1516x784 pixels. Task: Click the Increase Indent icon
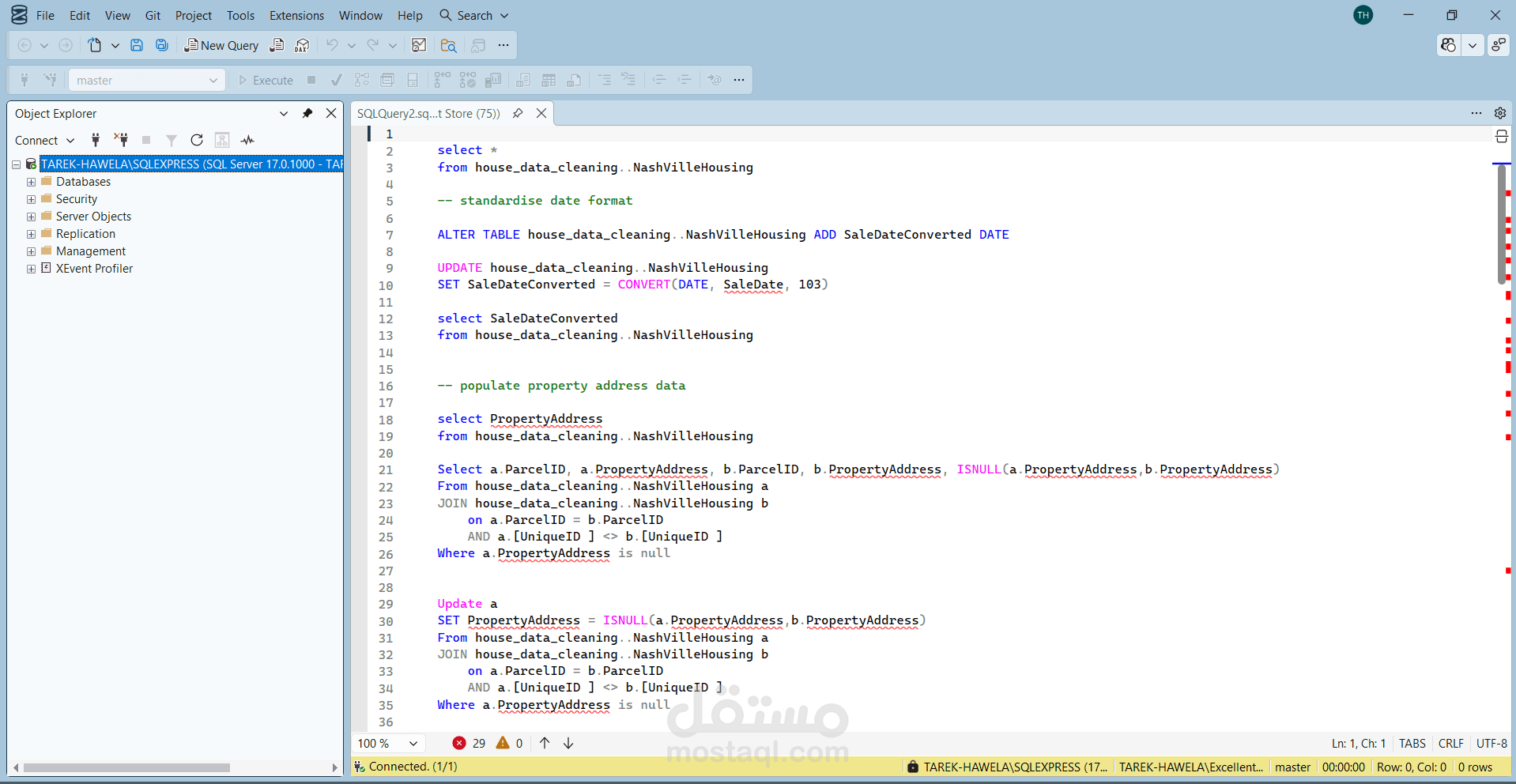pyautogui.click(x=684, y=80)
